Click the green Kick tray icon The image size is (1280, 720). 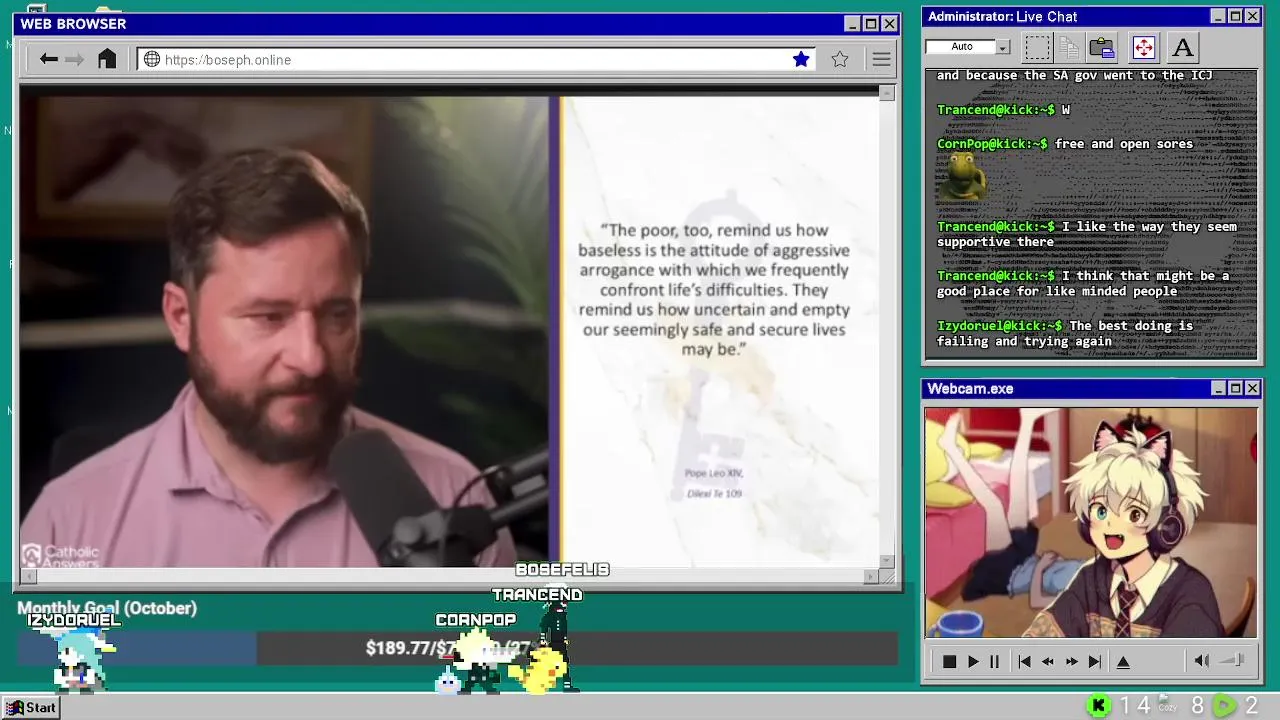coord(1098,706)
